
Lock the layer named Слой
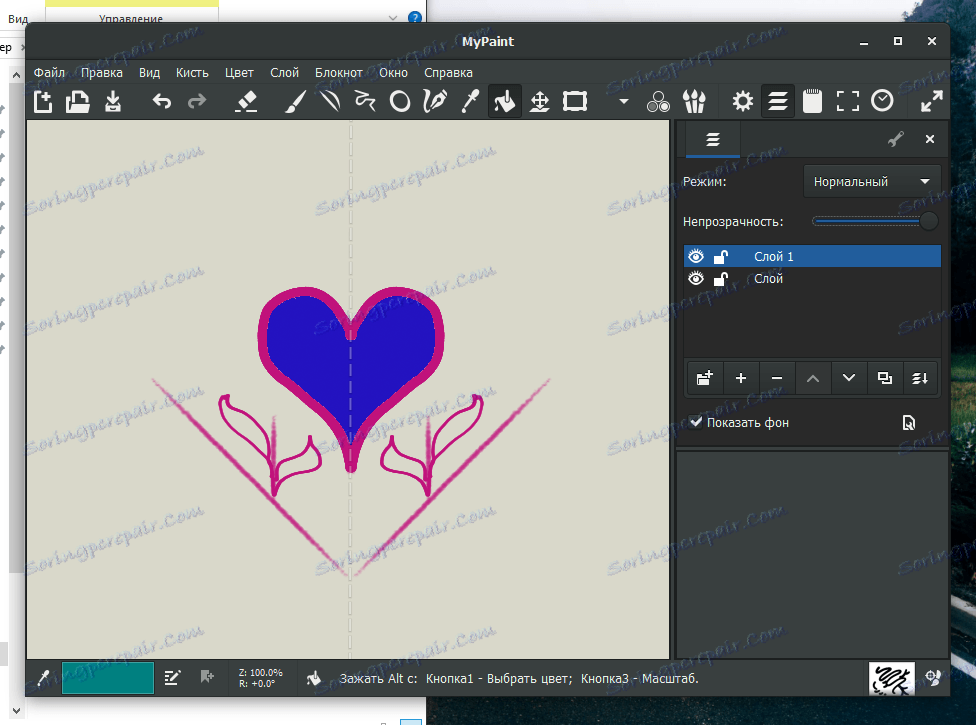721,279
